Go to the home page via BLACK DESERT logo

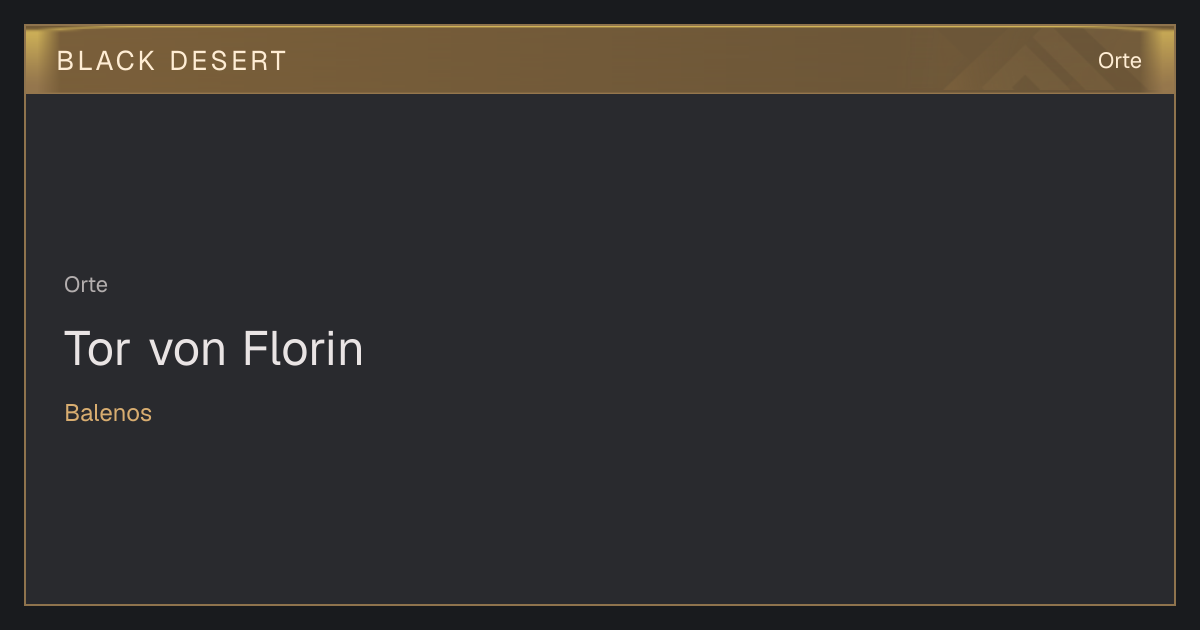tap(172, 61)
